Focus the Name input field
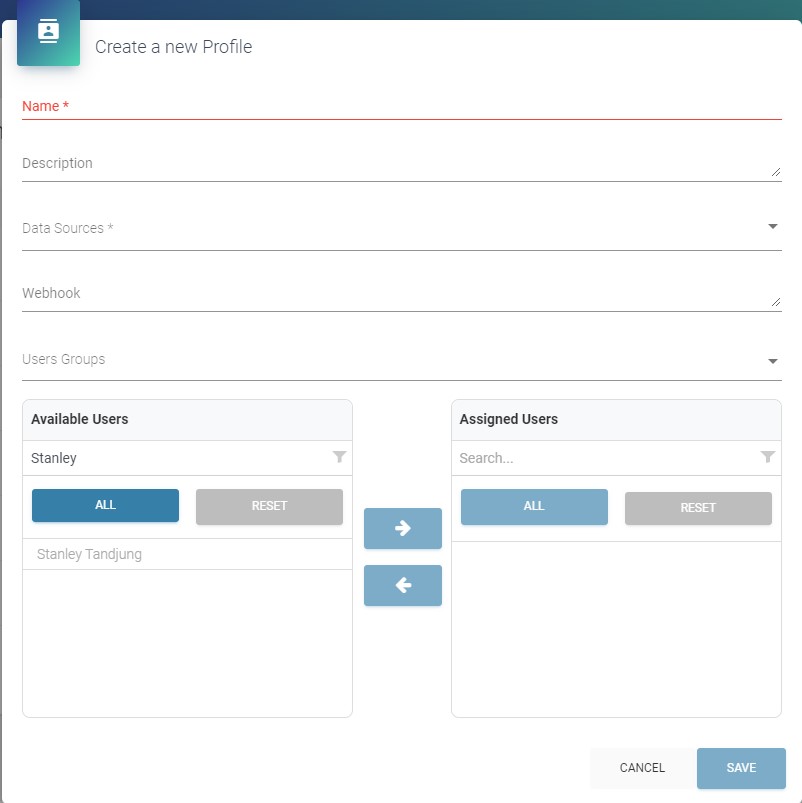The width and height of the screenshot is (802, 803). point(400,106)
